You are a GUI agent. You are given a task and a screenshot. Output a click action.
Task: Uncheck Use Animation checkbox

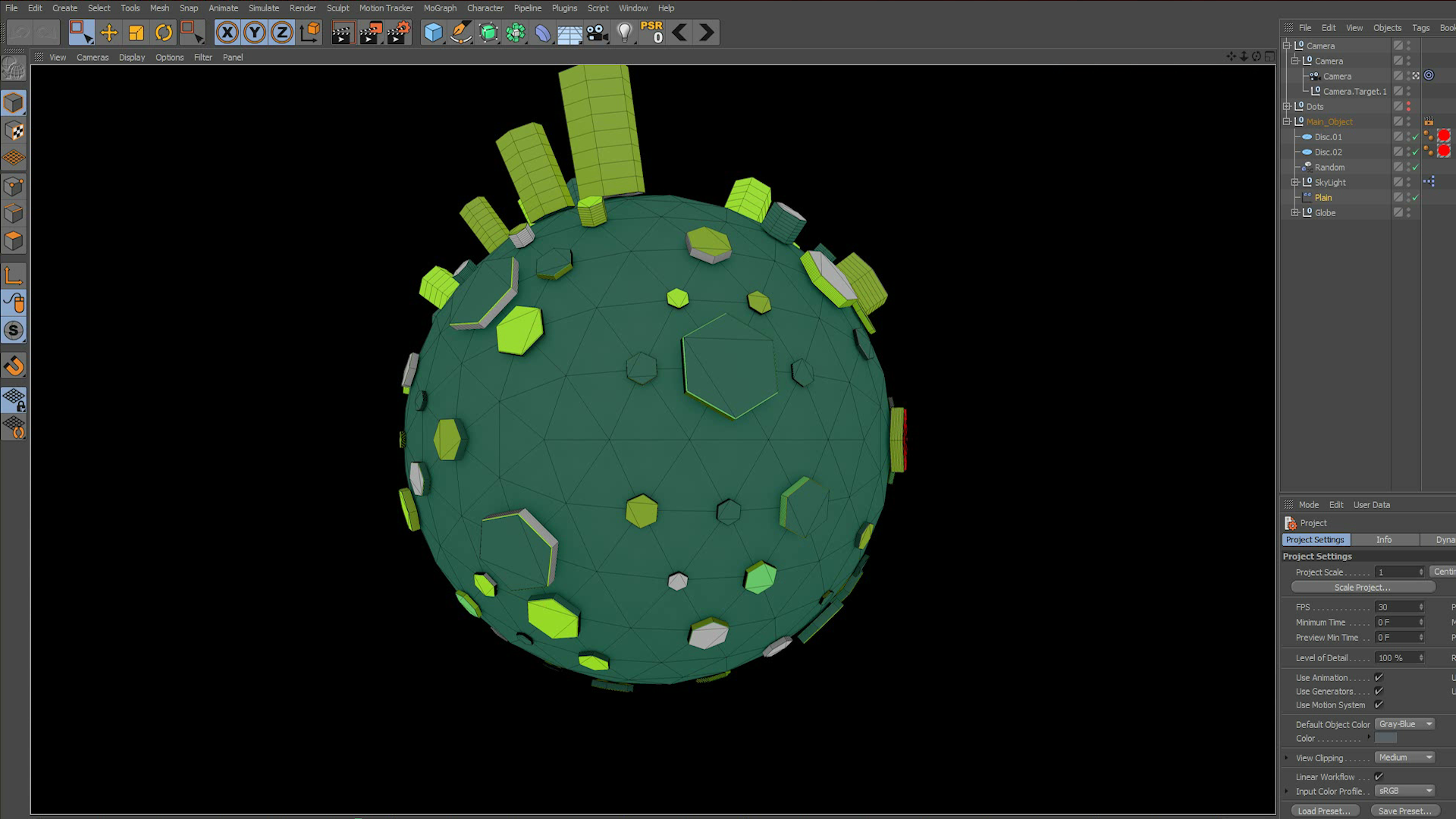[1379, 677]
